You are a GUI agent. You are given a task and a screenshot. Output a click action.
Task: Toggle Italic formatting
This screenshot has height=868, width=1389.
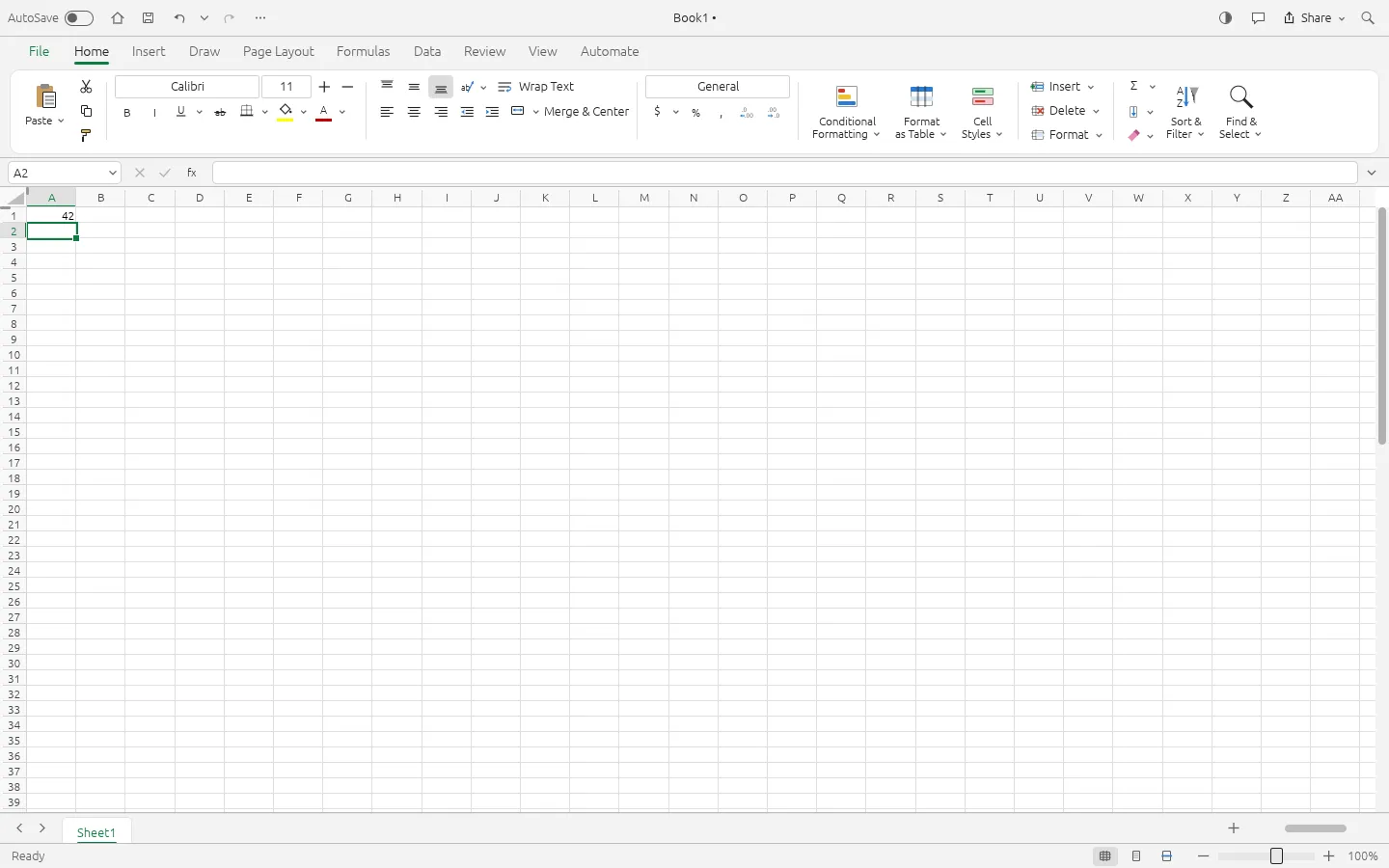click(x=154, y=113)
